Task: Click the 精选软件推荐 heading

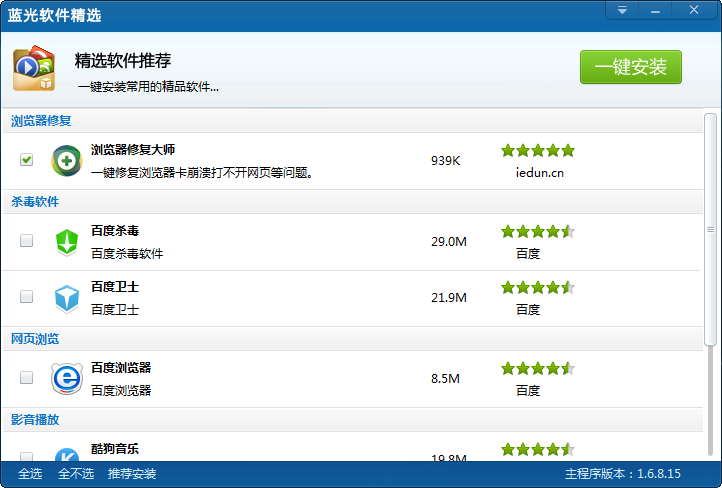Action: coord(123,61)
